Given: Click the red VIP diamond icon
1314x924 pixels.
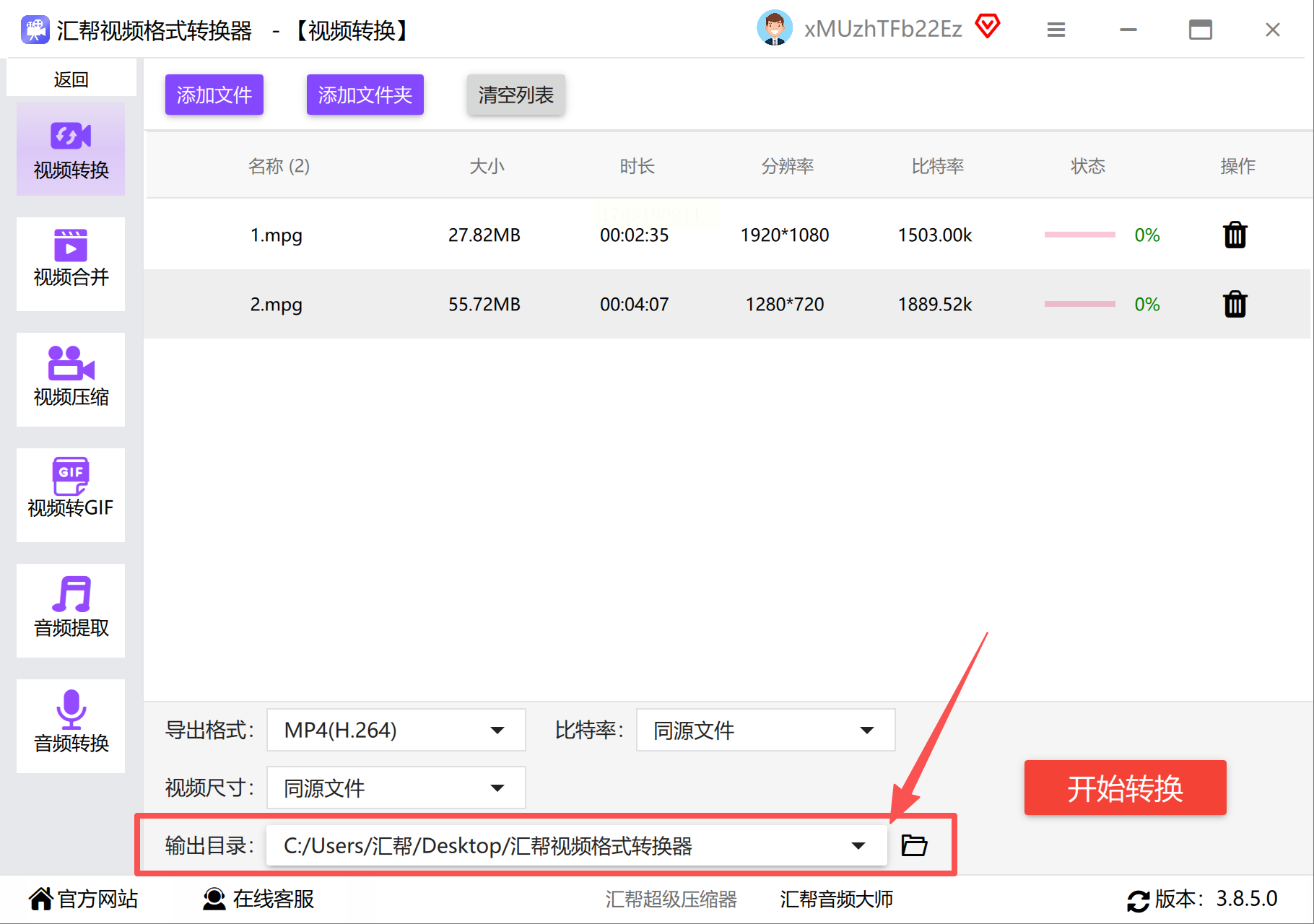Looking at the screenshot, I should [x=987, y=27].
